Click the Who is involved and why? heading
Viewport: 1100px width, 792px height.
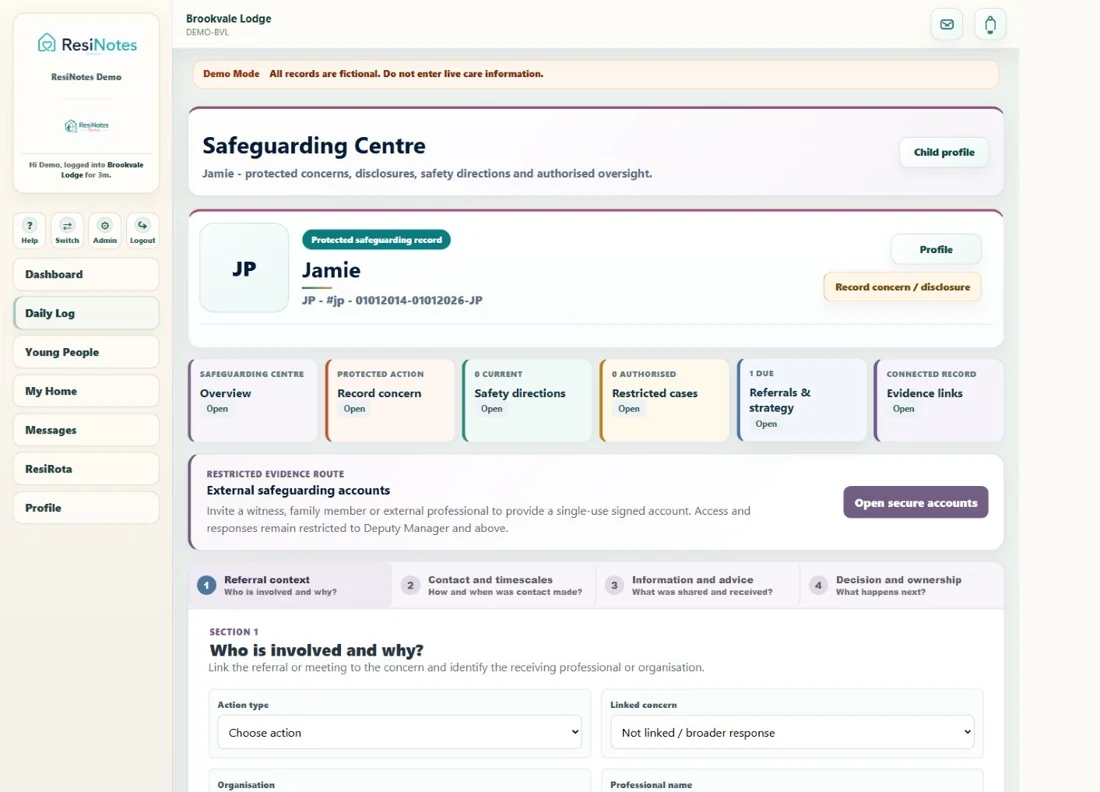(x=316, y=650)
